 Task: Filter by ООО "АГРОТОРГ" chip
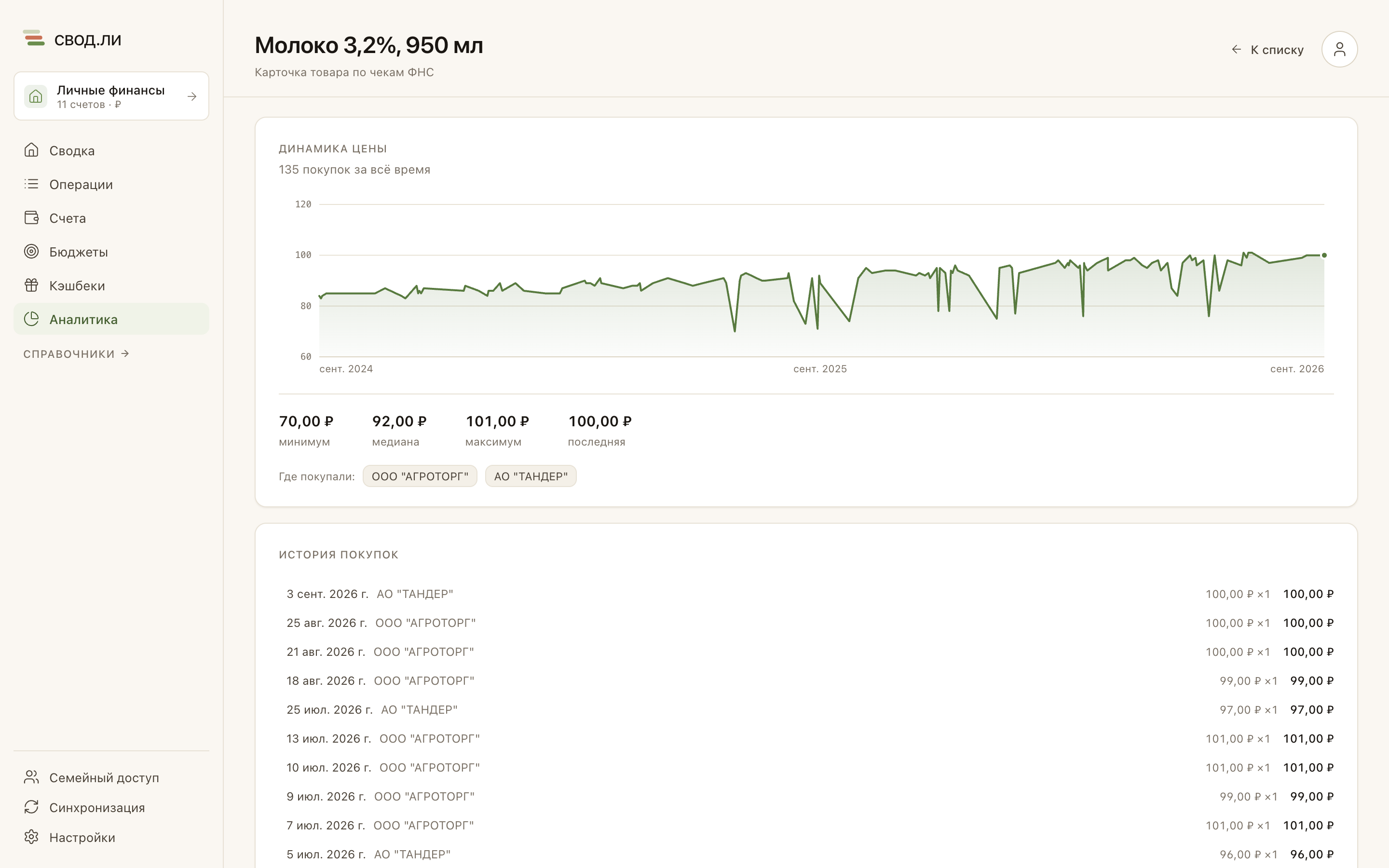(420, 476)
